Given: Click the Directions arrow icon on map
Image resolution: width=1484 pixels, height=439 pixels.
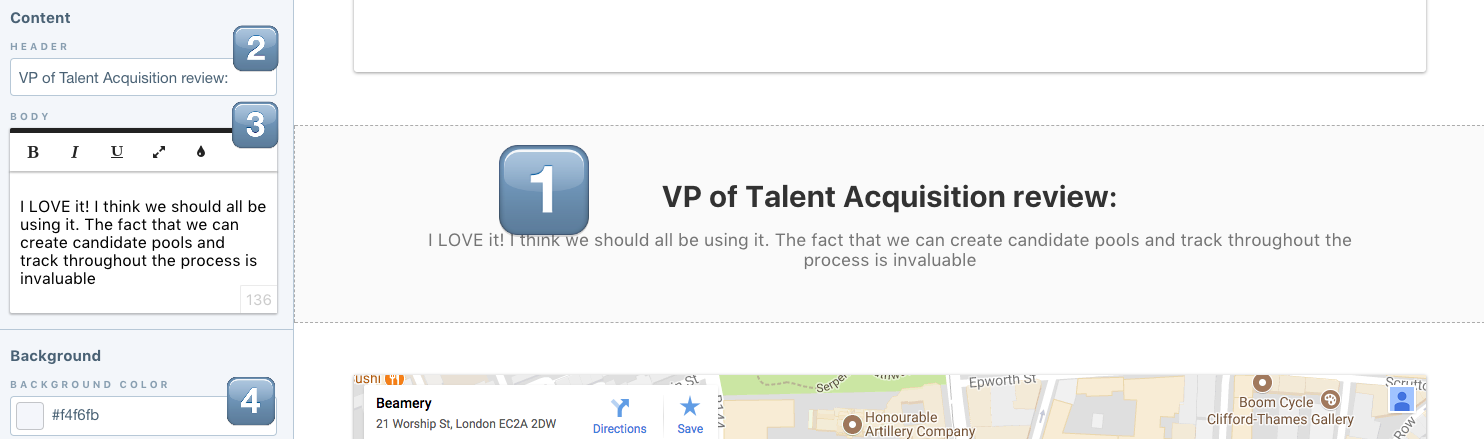Looking at the screenshot, I should pyautogui.click(x=620, y=407).
